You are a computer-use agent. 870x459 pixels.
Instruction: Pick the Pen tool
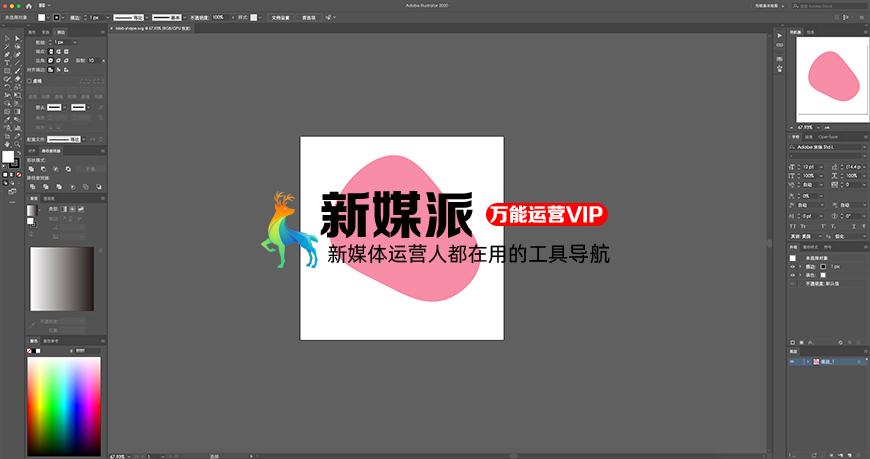pos(7,54)
